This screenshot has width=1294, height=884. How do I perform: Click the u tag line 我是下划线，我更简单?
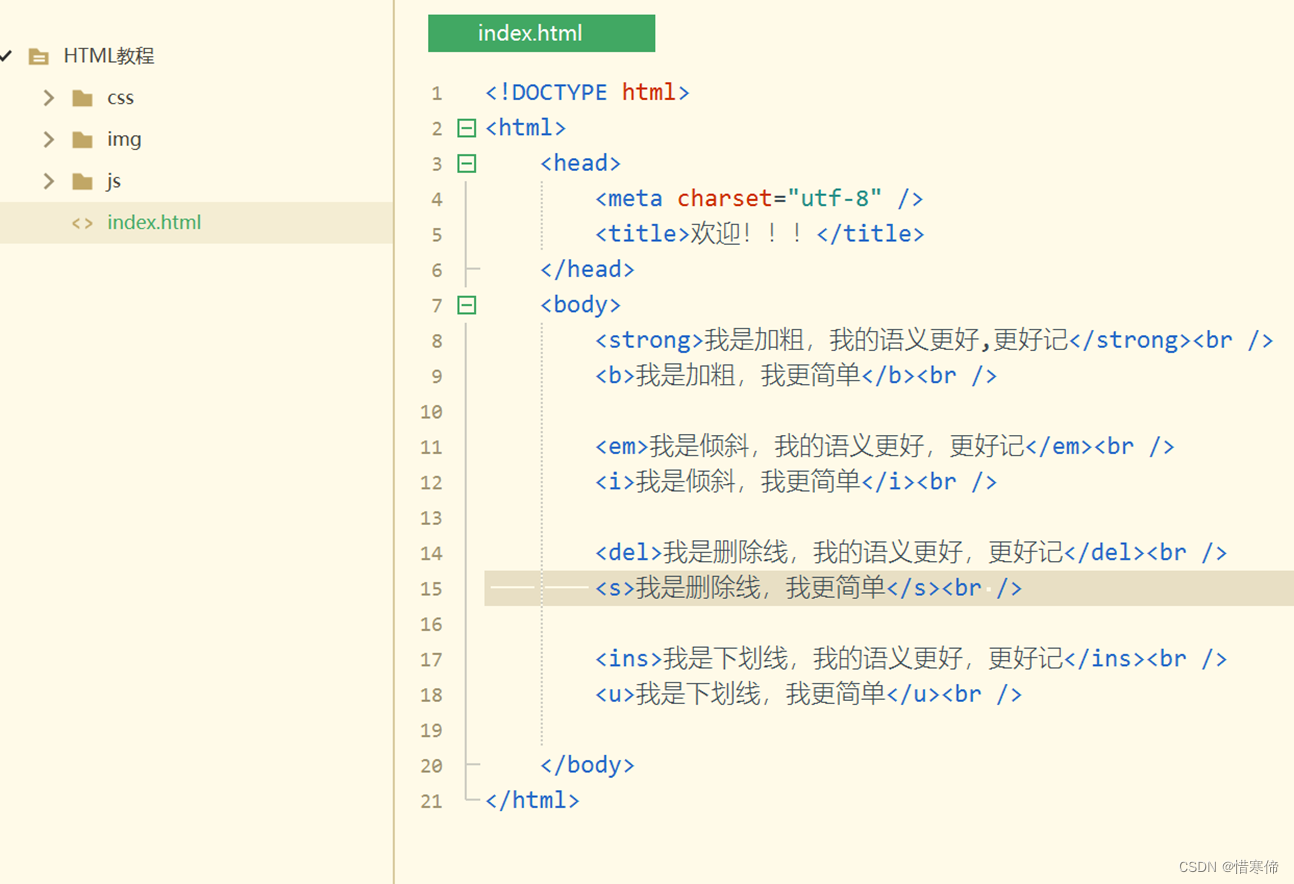click(808, 694)
